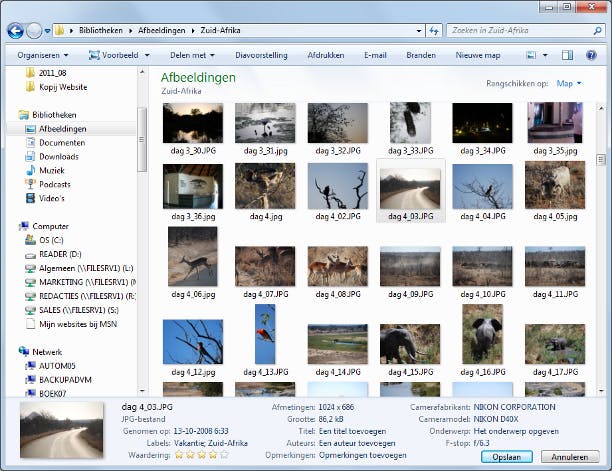Click the file list vertical scrollbar thumb
The width and height of the screenshot is (612, 471).
[601, 159]
